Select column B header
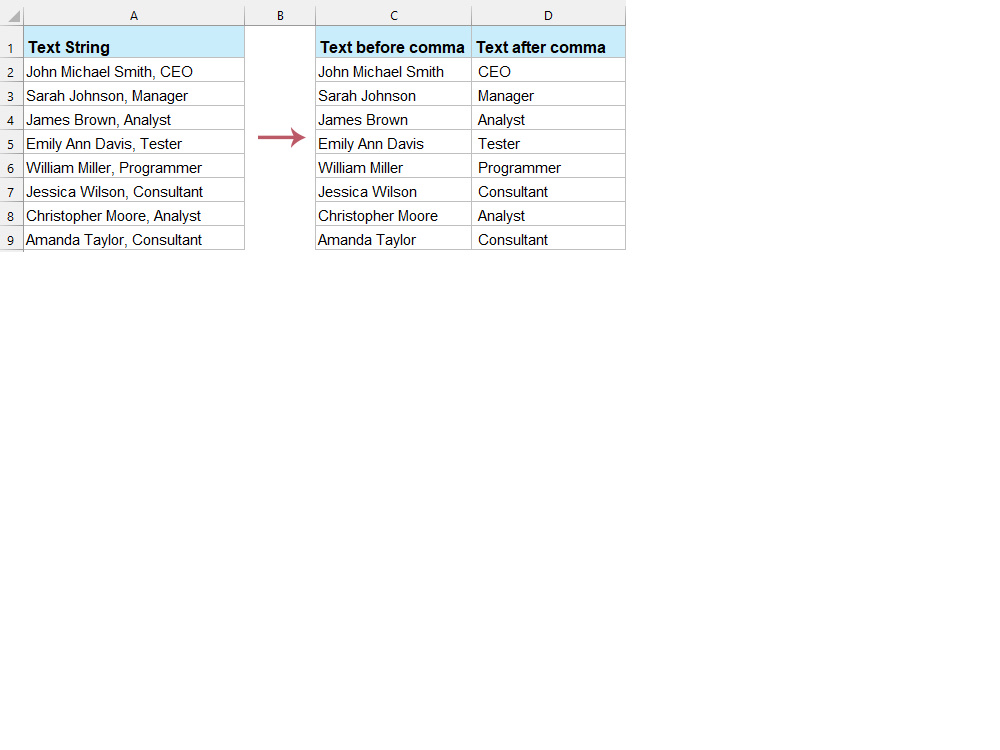 tap(280, 16)
